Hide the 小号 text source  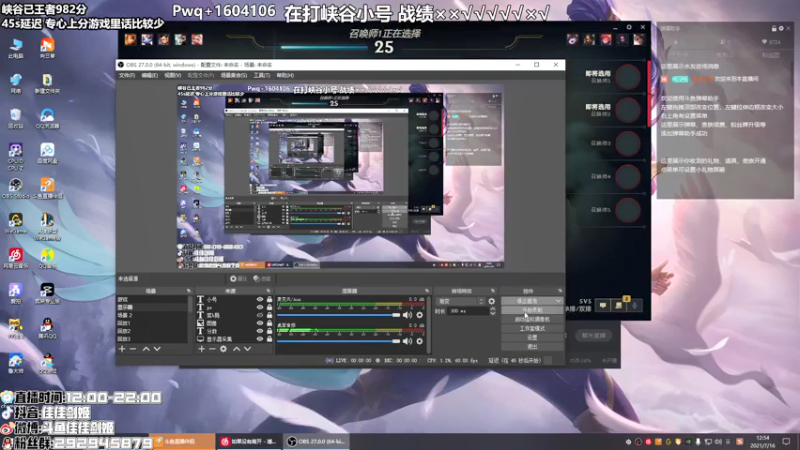pyautogui.click(x=260, y=299)
